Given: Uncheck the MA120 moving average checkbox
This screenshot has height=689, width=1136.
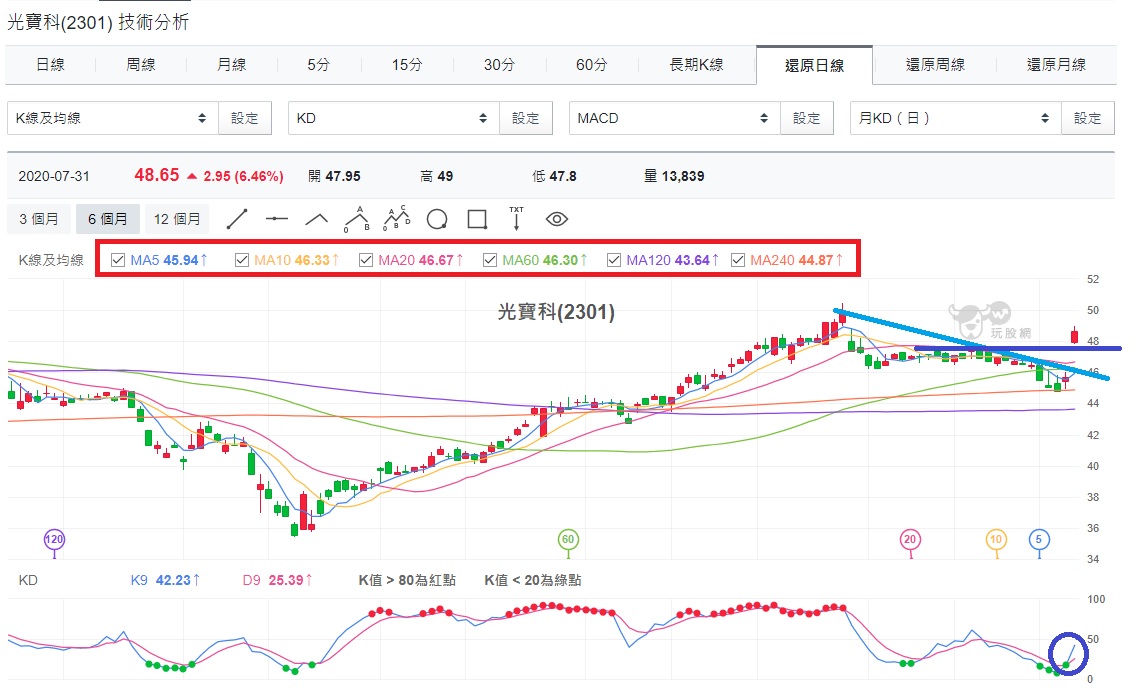Looking at the screenshot, I should point(614,260).
